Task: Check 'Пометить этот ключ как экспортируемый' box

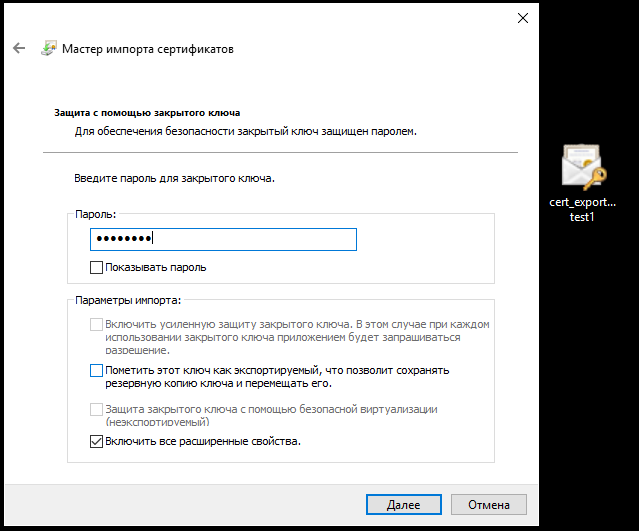Action: pos(97,371)
